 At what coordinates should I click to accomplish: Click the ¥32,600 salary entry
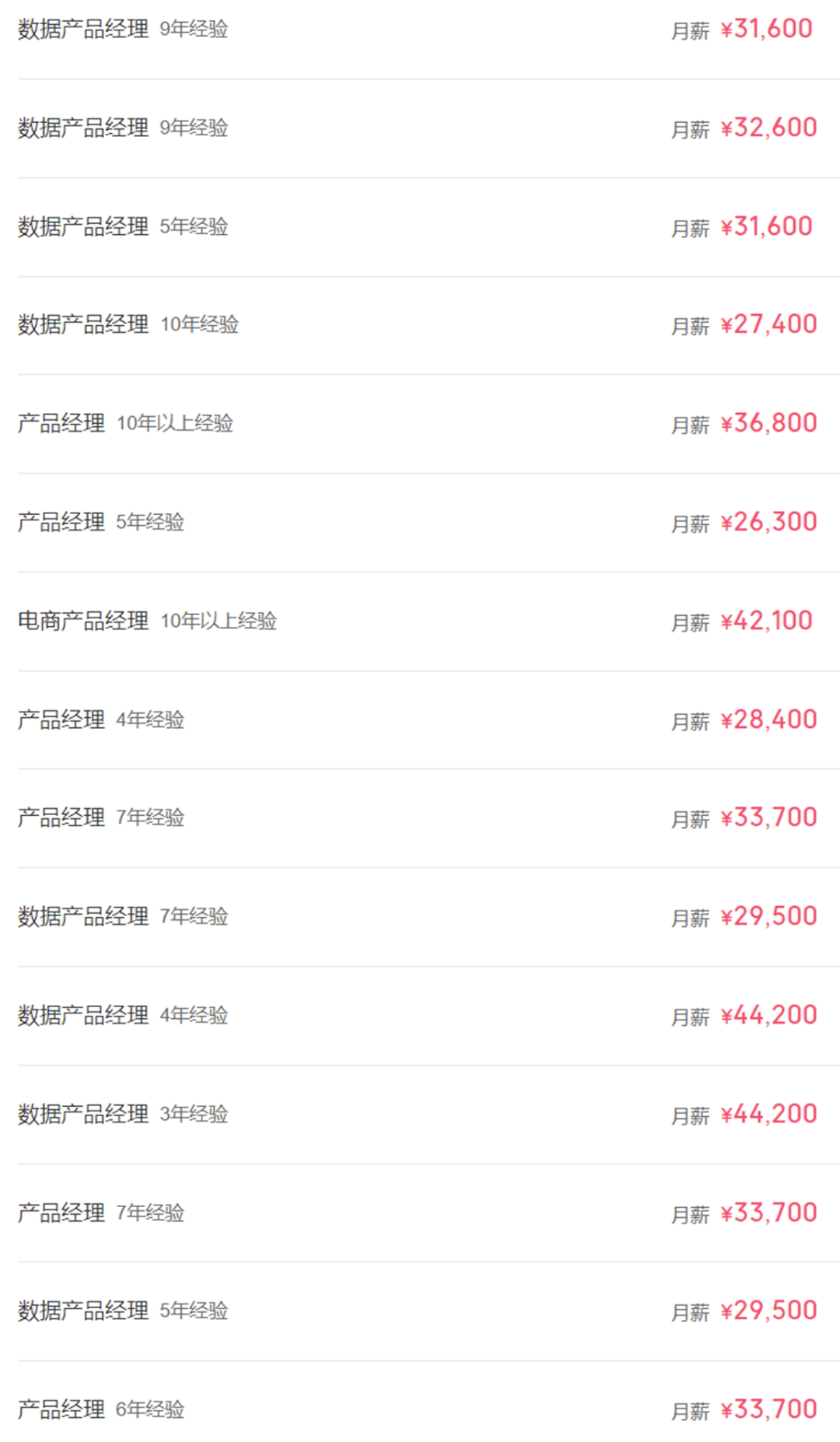[x=768, y=128]
